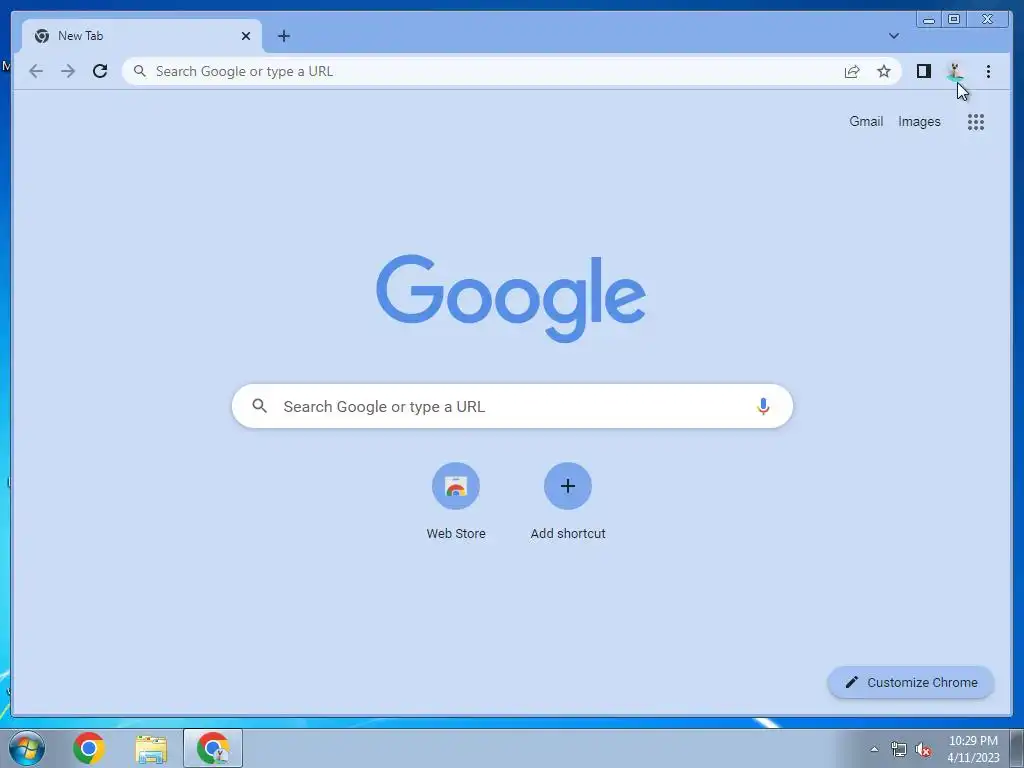Viewport: 1024px width, 768px height.
Task: Minimize the Chrome window
Action: pos(929,20)
